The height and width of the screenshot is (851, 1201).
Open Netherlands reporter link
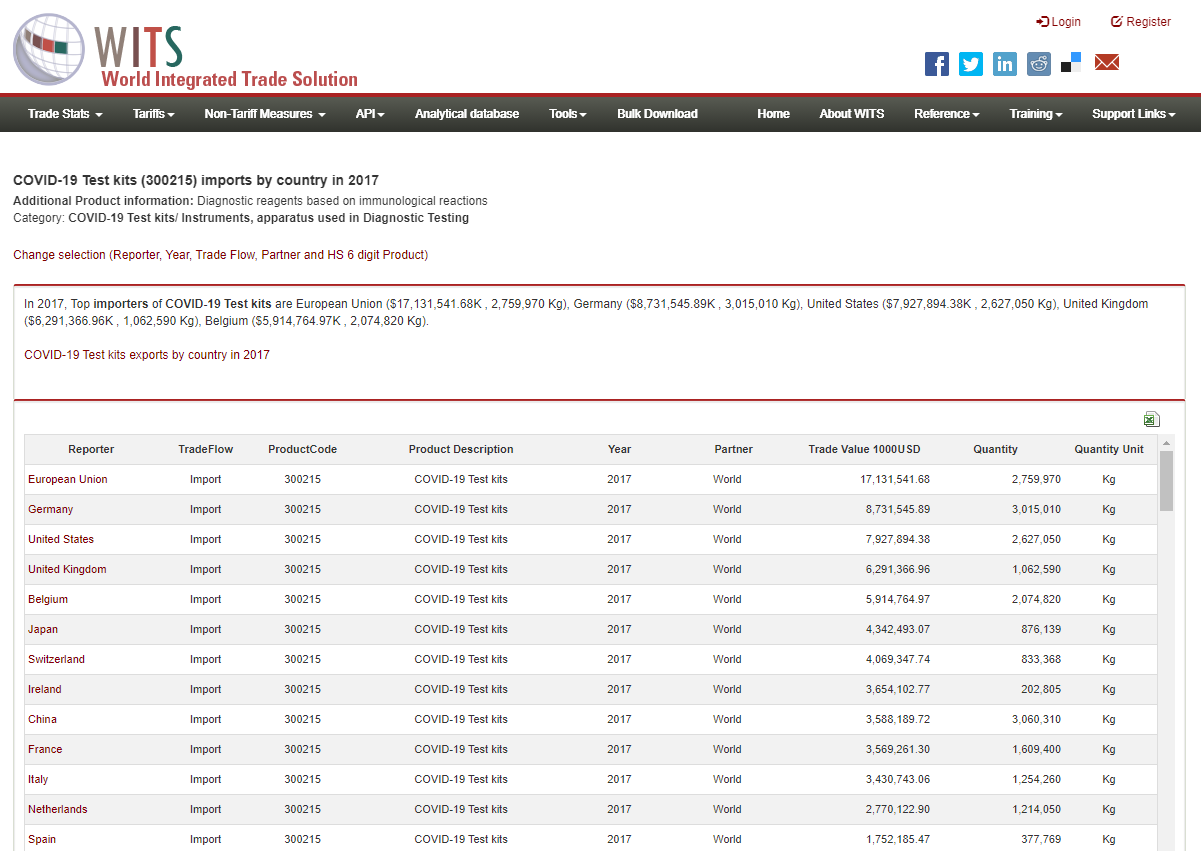coord(58,809)
